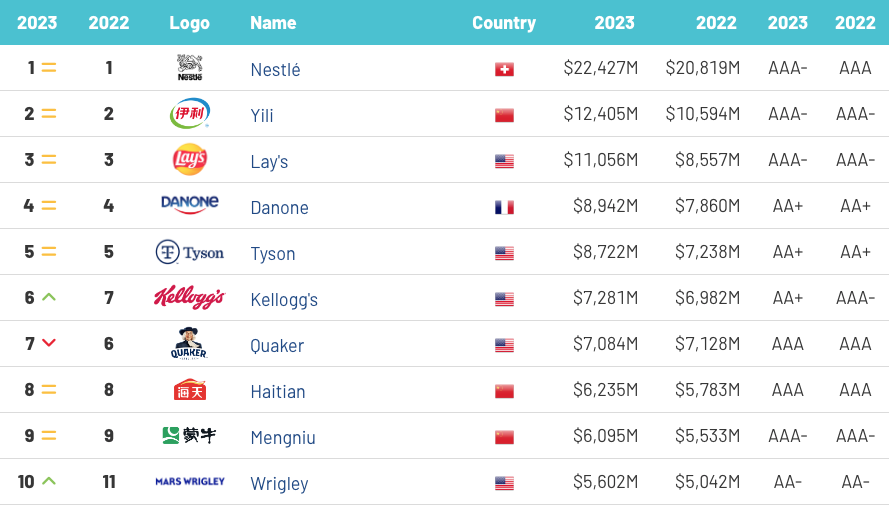The height and width of the screenshot is (506, 889).
Task: Open the Wrigley brand name link
Action: point(280,483)
